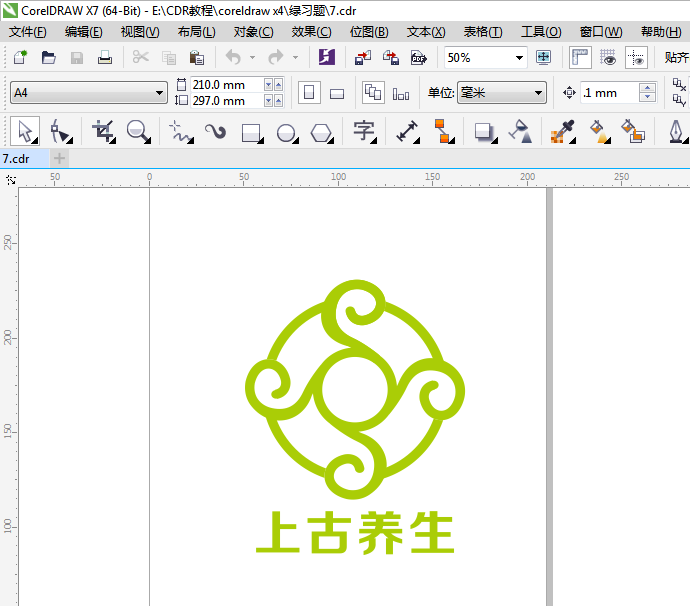Click the 贴齐 snap-to button
Image resolution: width=690 pixels, height=606 pixels.
(x=675, y=58)
